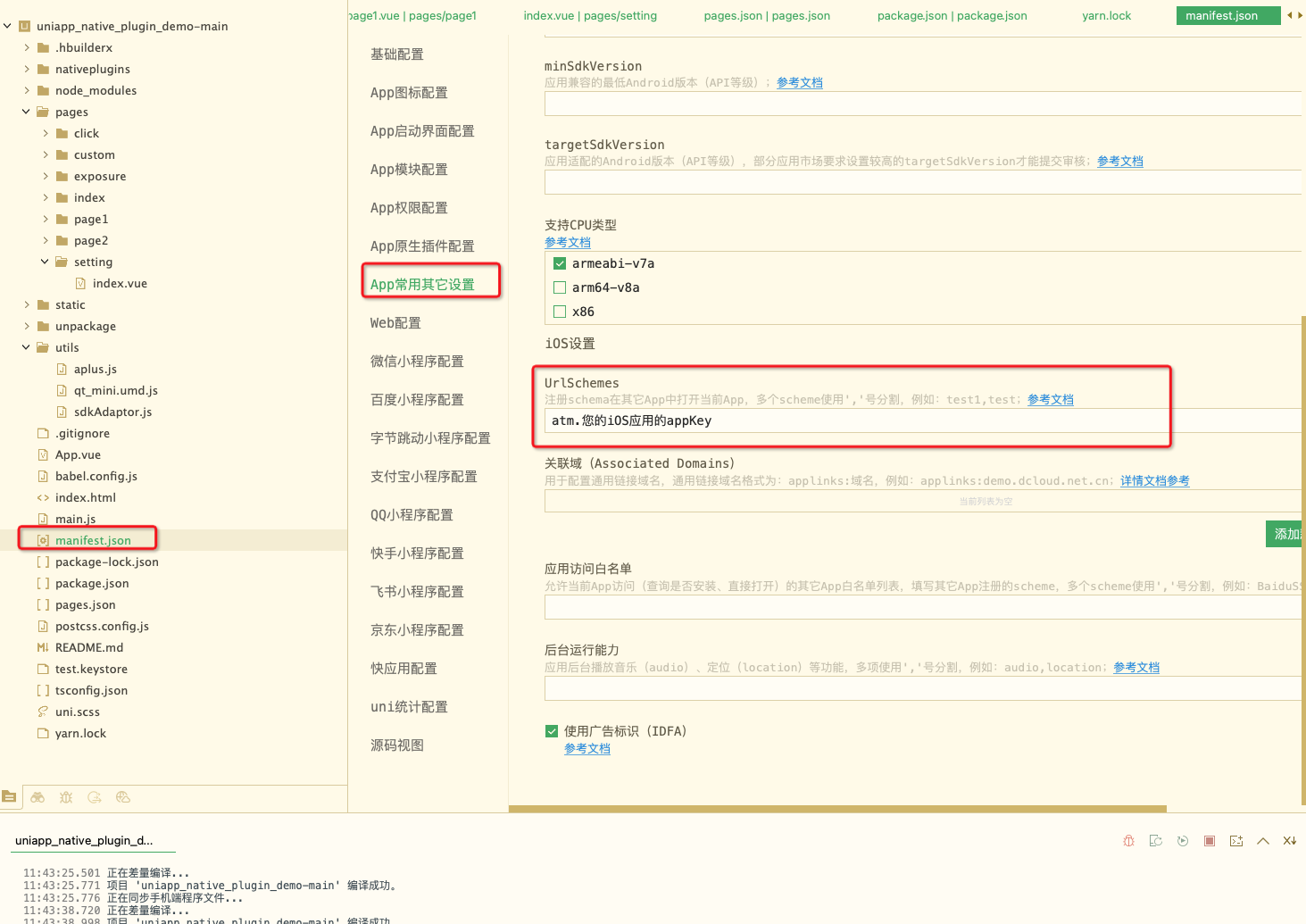1306x924 pixels.
Task: Stop the running task with the red square
Action: [1210, 841]
